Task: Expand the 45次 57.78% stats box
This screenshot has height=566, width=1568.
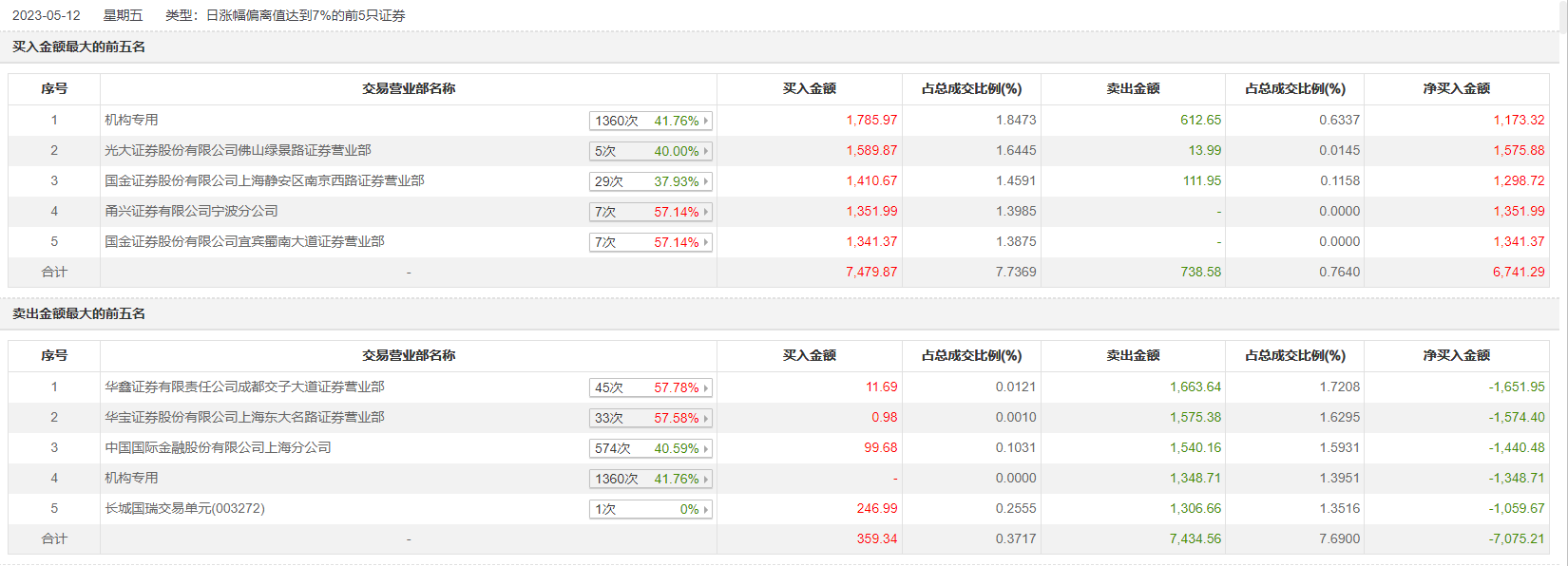Action: click(x=650, y=387)
